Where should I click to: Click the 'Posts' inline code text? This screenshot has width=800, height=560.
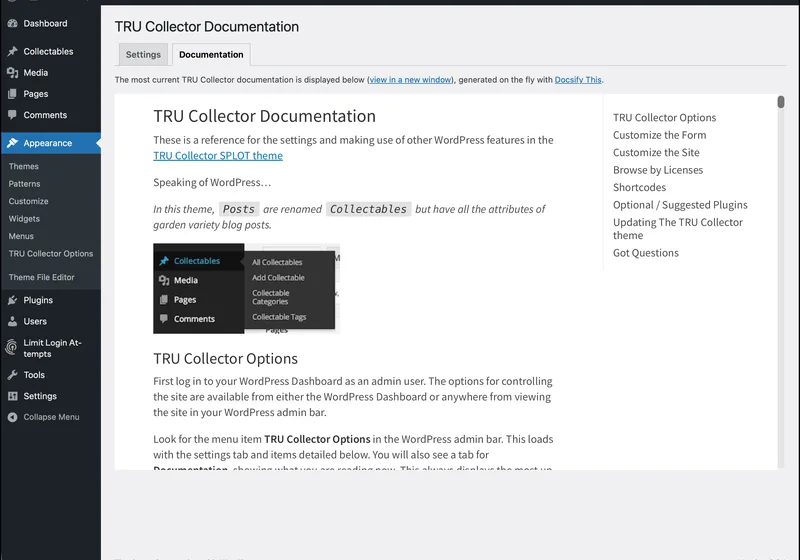click(x=239, y=209)
